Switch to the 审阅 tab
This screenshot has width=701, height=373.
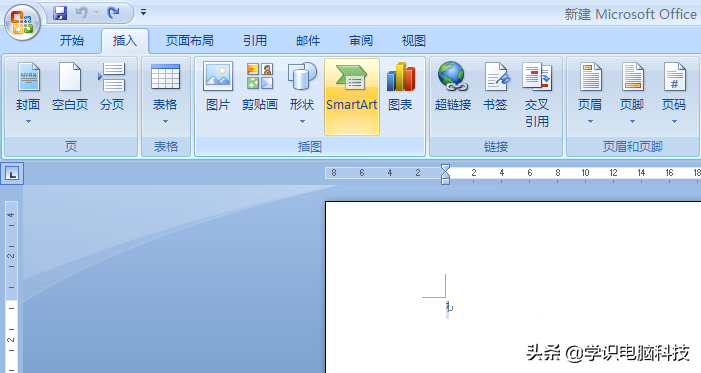(x=361, y=41)
